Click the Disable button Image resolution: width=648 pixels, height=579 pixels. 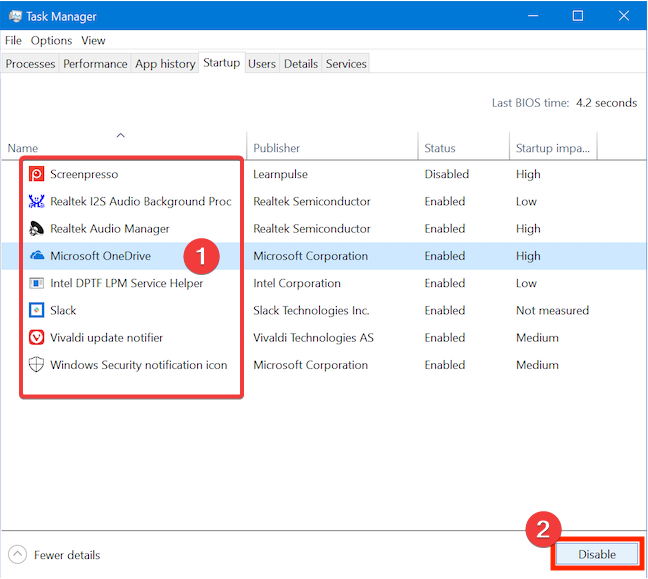click(x=596, y=554)
